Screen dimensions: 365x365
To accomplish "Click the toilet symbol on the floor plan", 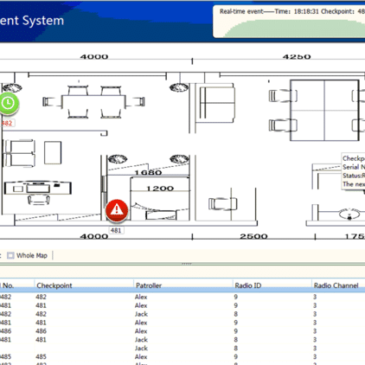I will tap(349, 214).
